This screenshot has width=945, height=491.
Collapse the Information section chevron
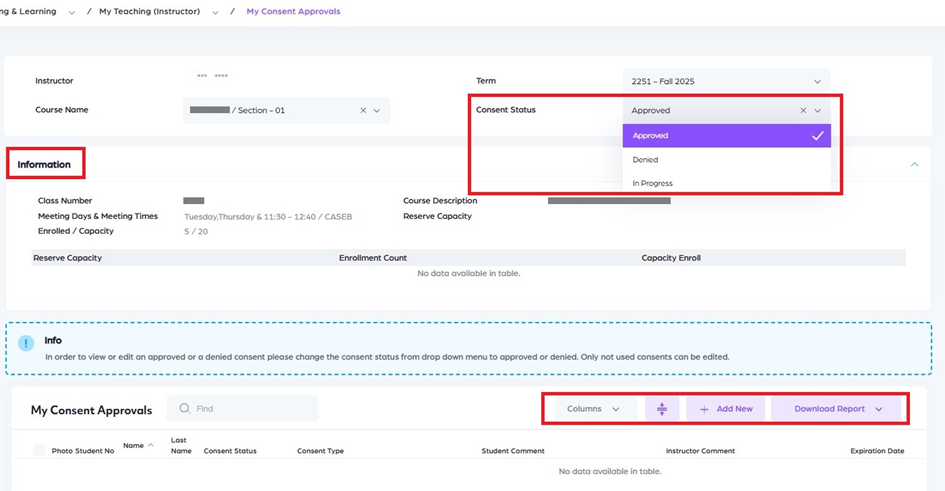click(914, 164)
